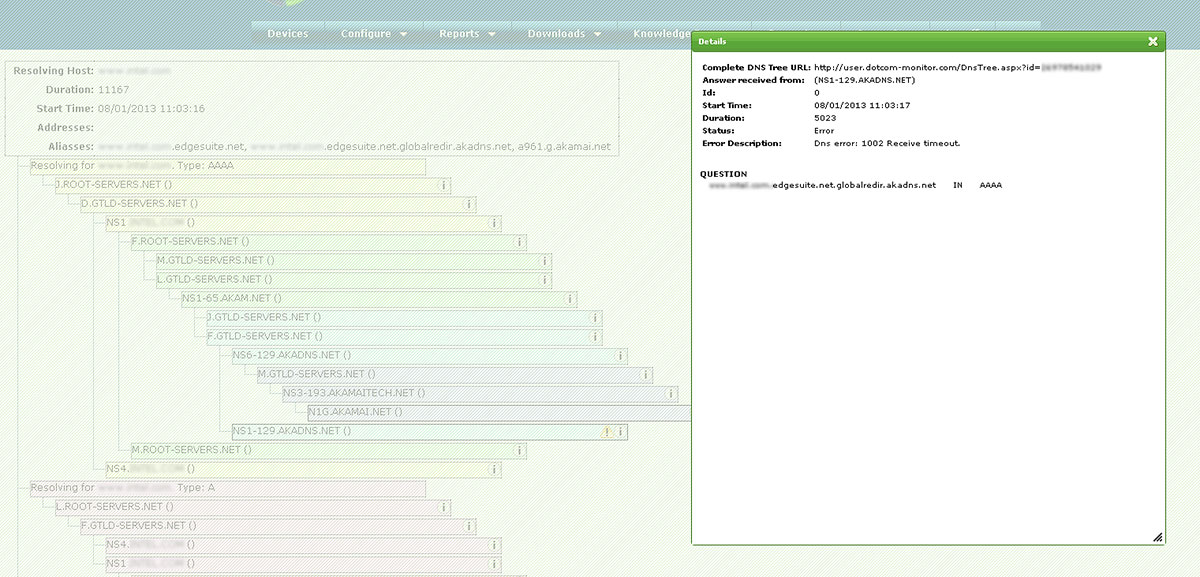
Task: Click the info icon for J.GTLD-SERVERS.NET
Action: click(596, 318)
